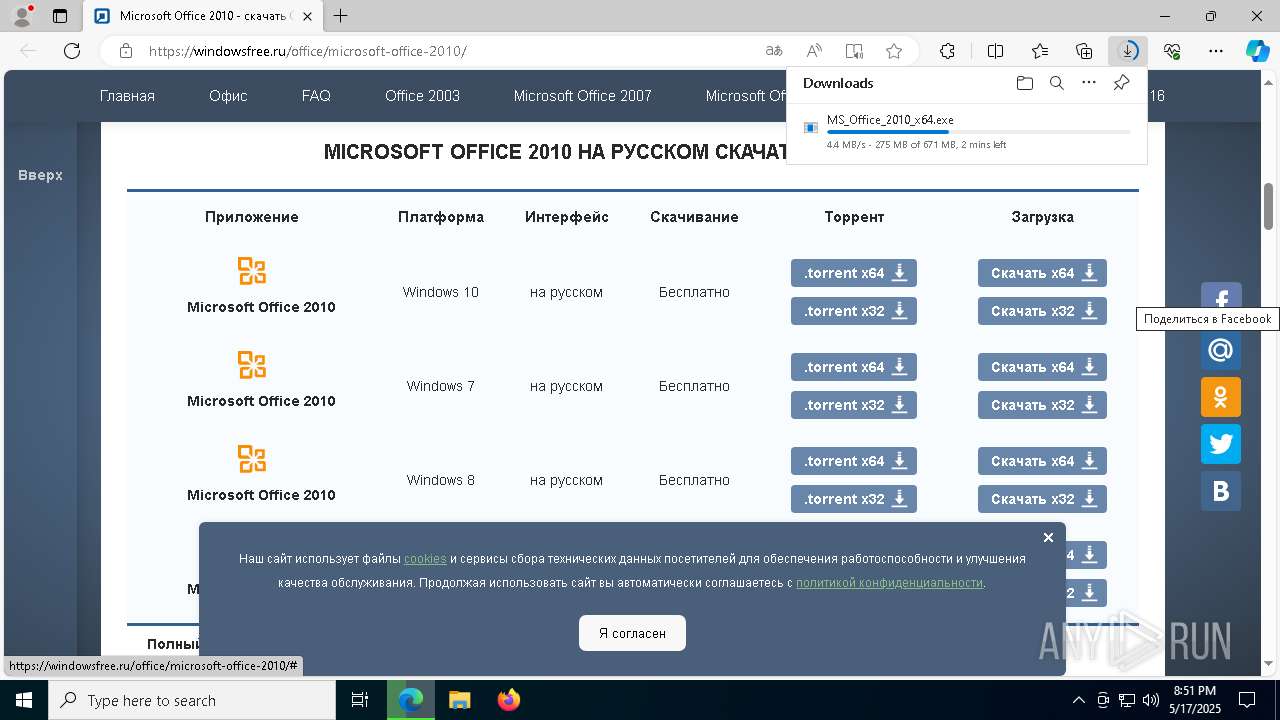The width and height of the screenshot is (1280, 720).
Task: Open Task View on taskbar
Action: 360,700
